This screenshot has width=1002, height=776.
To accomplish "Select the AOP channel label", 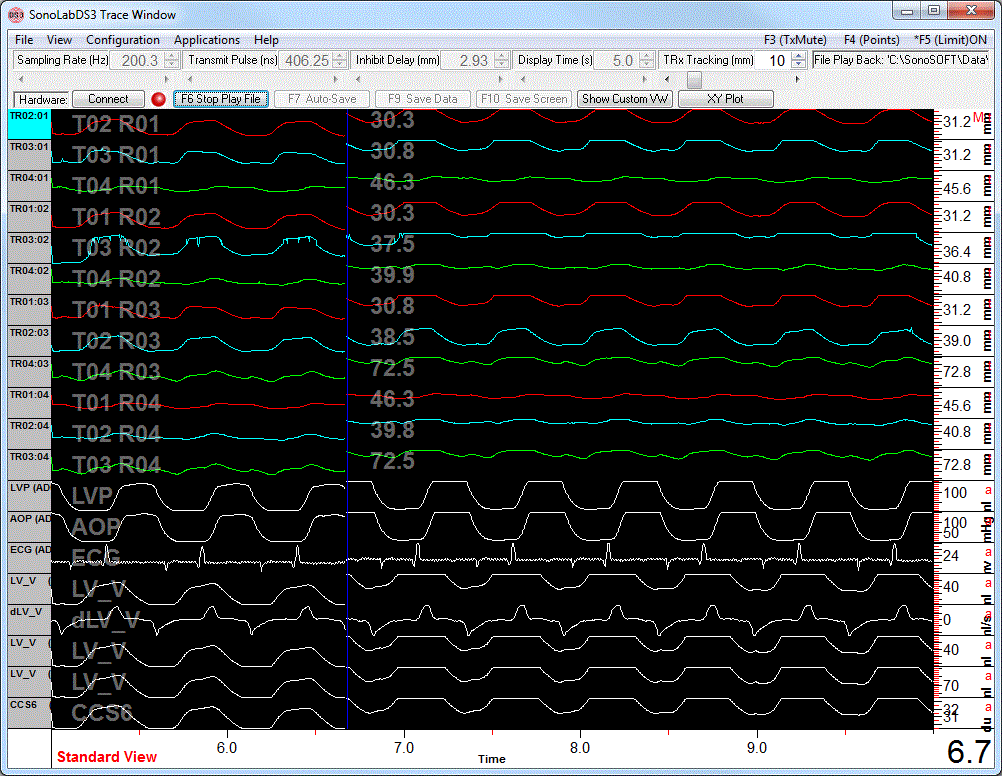I will pos(29,527).
